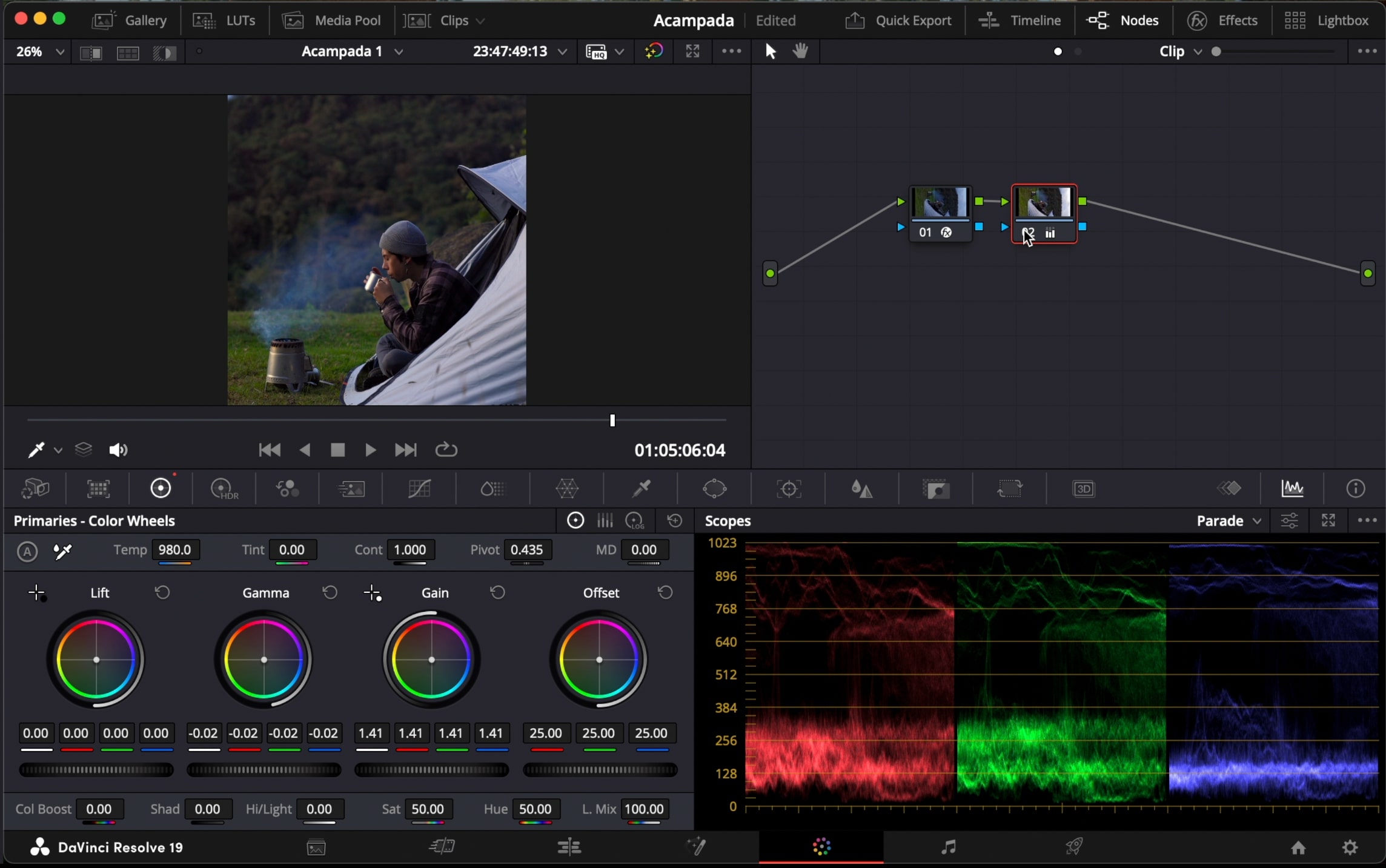Open the Blur palette icon
The image size is (1386, 868).
tap(861, 488)
